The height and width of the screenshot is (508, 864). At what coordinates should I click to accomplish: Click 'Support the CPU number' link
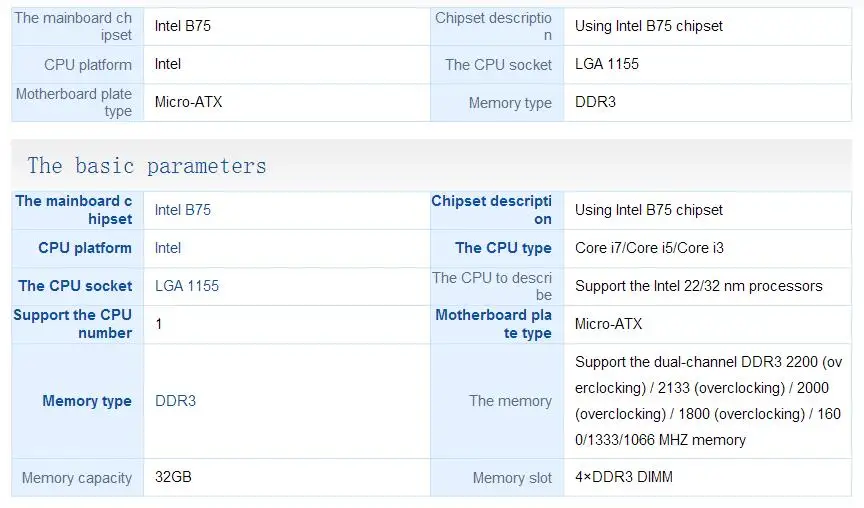point(73,324)
